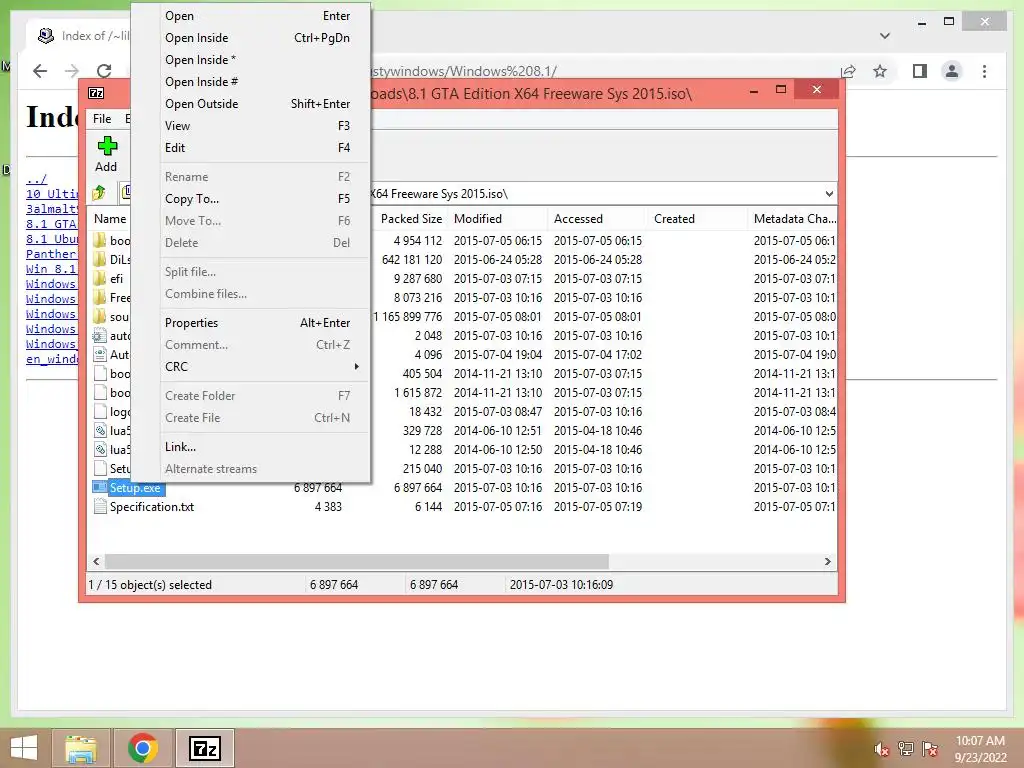Sort by the Accessed column header
The image size is (1024, 768).
click(x=578, y=219)
